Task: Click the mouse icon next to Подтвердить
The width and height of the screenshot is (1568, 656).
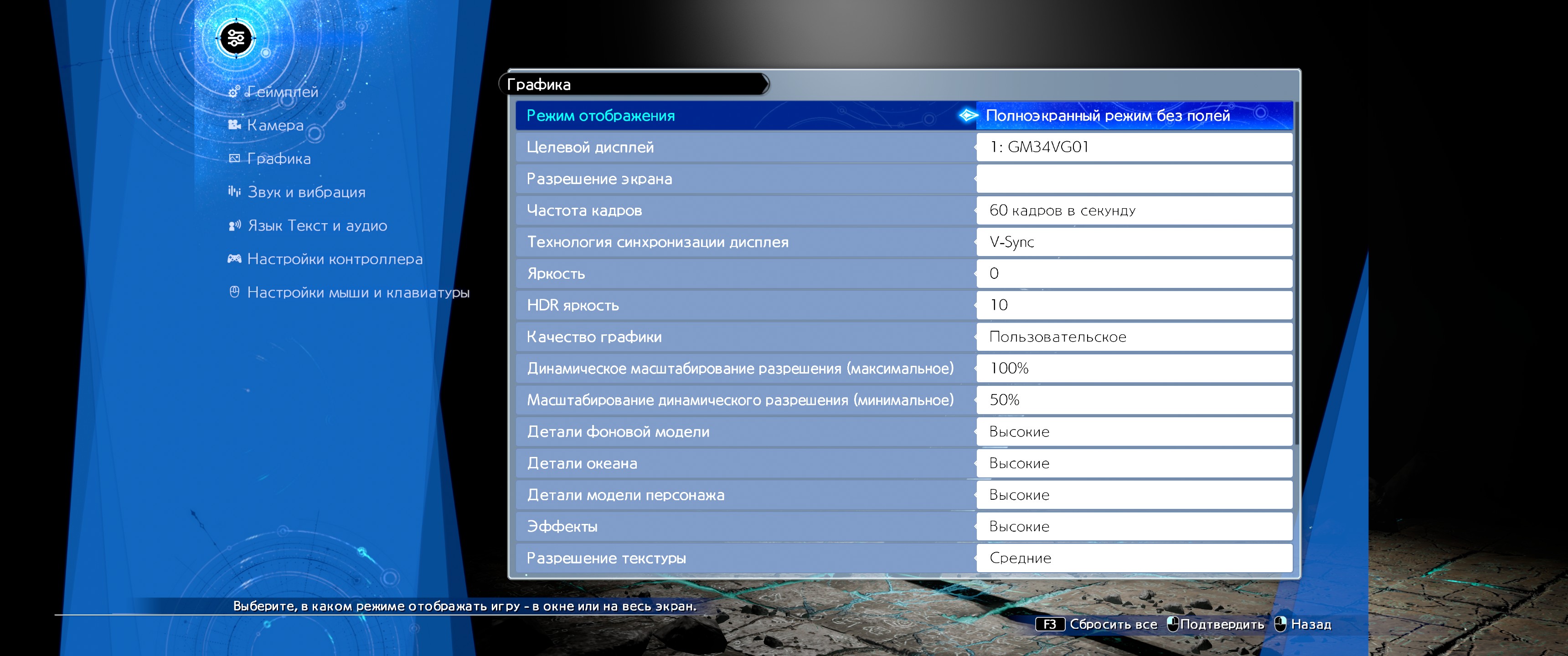Action: (1172, 624)
